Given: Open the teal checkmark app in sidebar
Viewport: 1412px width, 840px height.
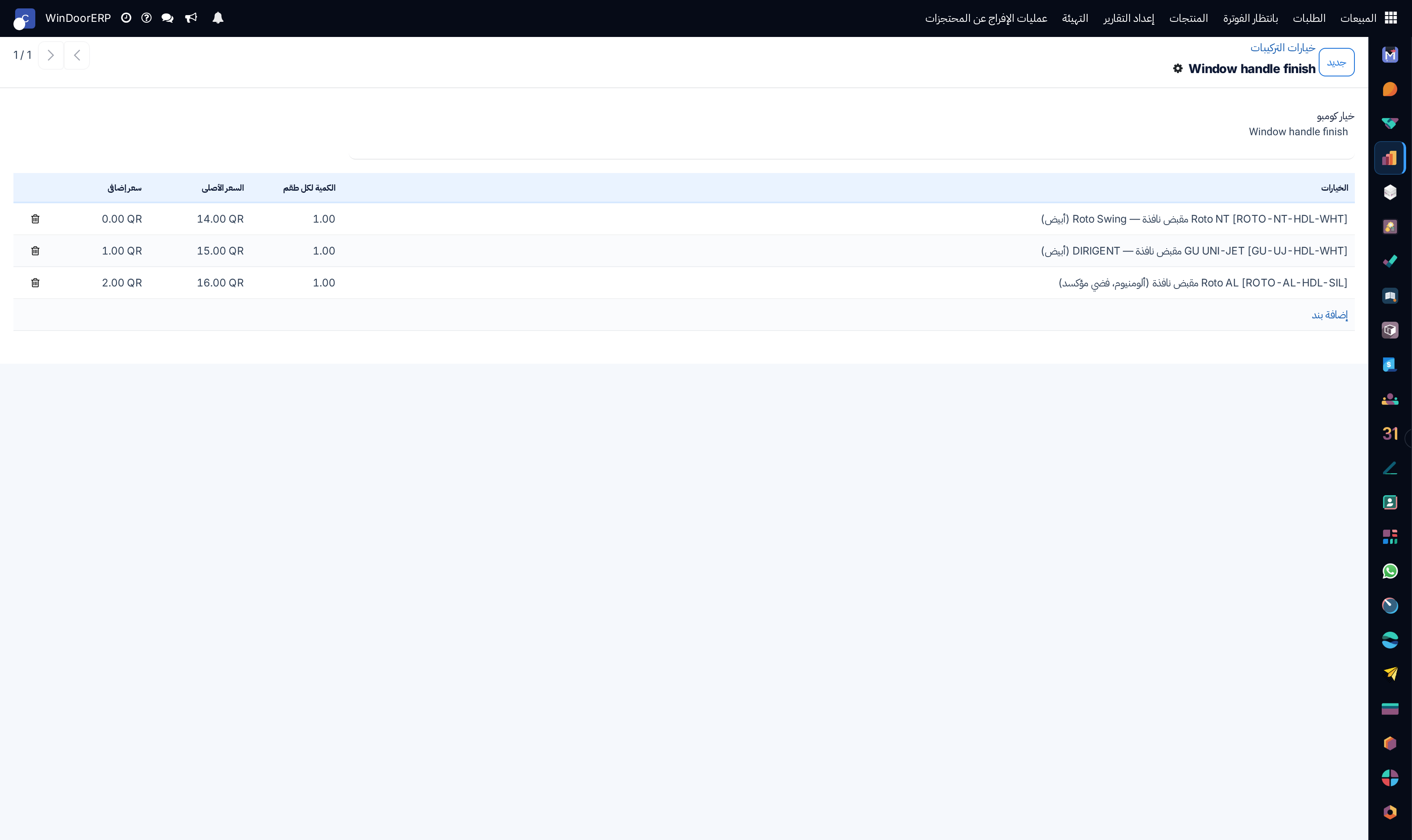Looking at the screenshot, I should (1390, 262).
